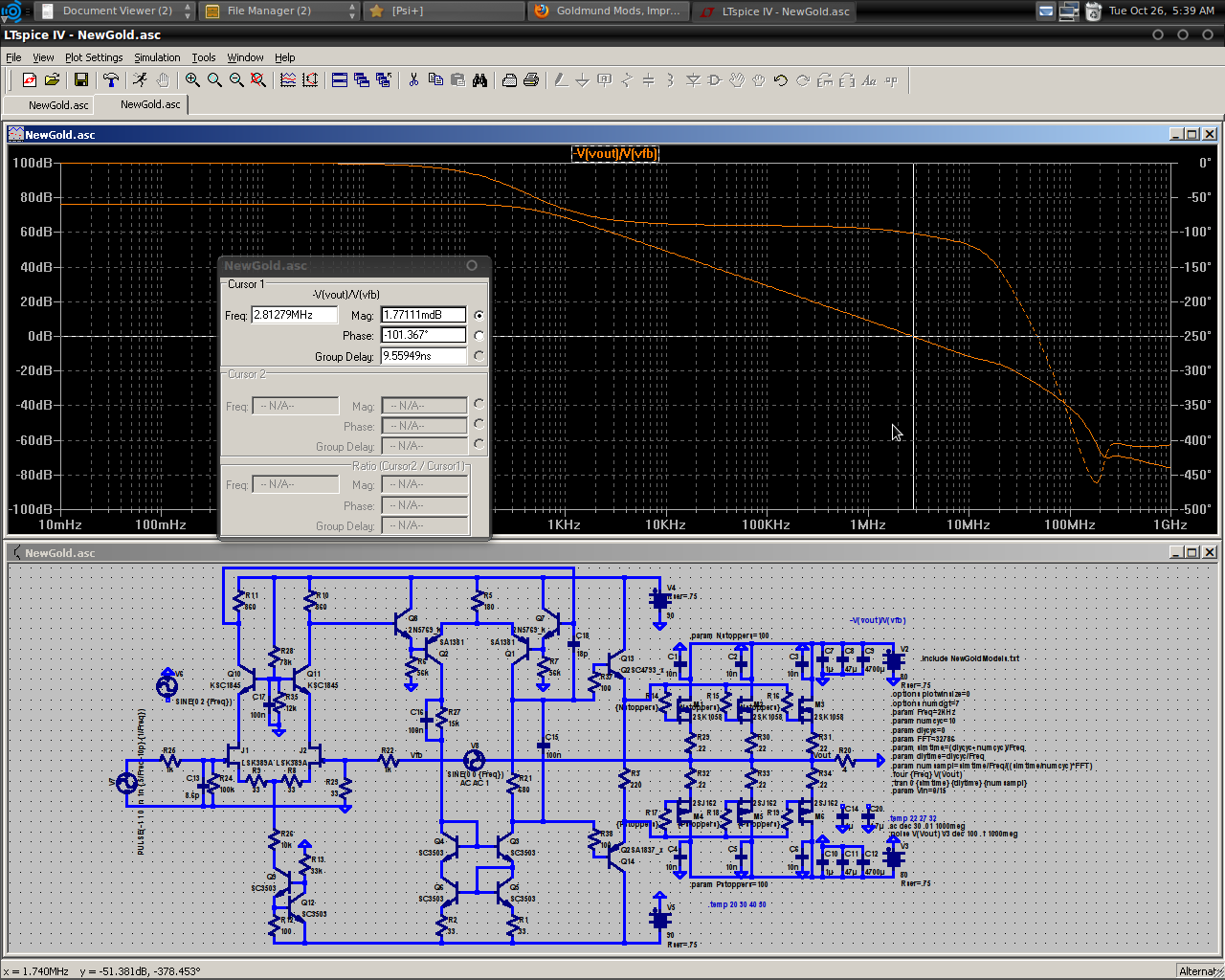The height and width of the screenshot is (980, 1225).
Task: Select the Wire pencil tool
Action: point(561,80)
